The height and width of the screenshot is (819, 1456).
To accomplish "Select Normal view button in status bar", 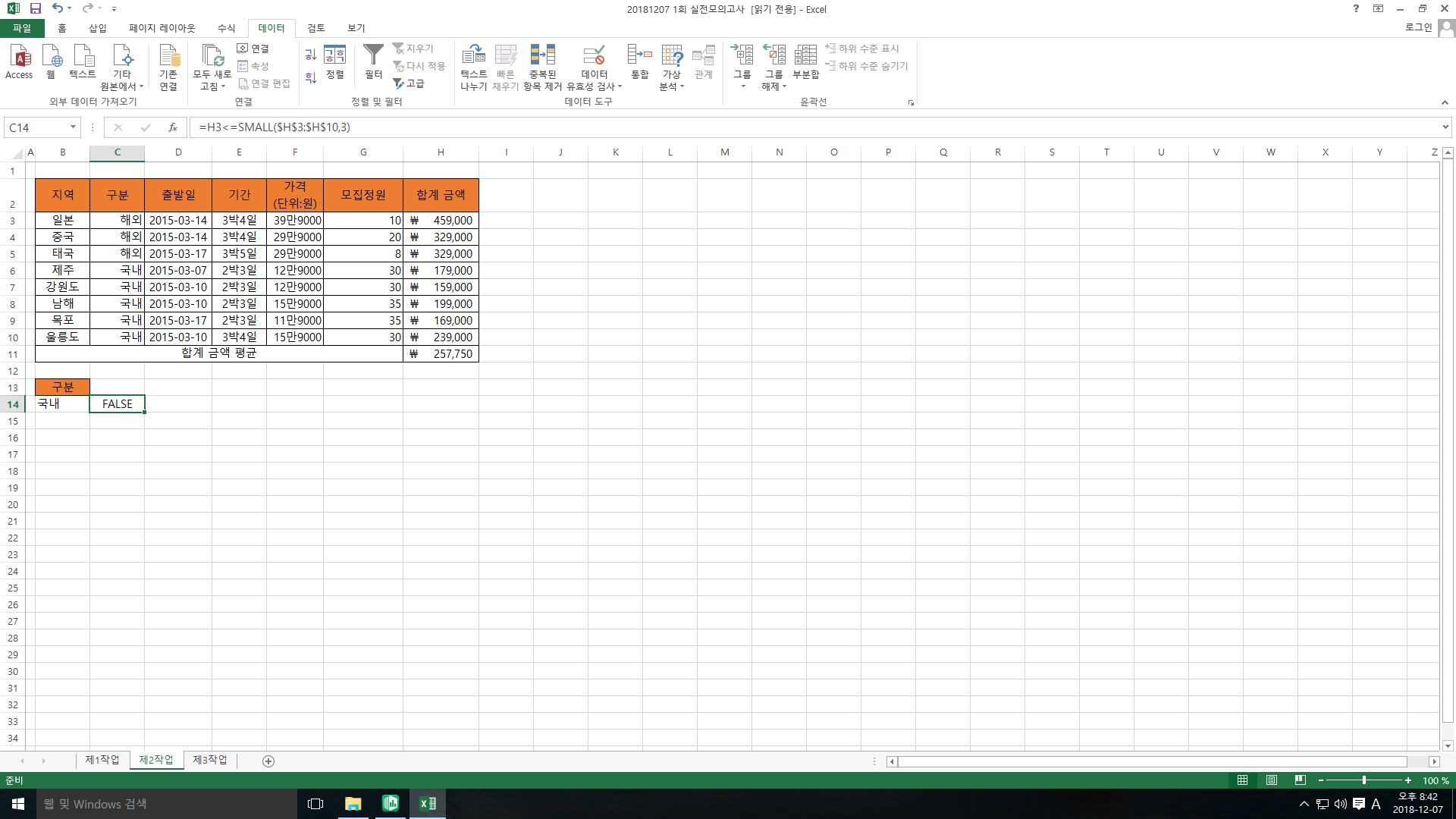I will coord(1242,780).
